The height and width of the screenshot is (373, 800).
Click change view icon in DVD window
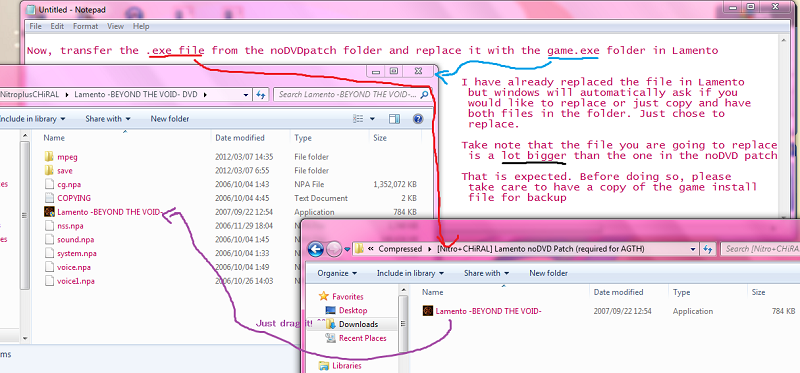[358, 119]
